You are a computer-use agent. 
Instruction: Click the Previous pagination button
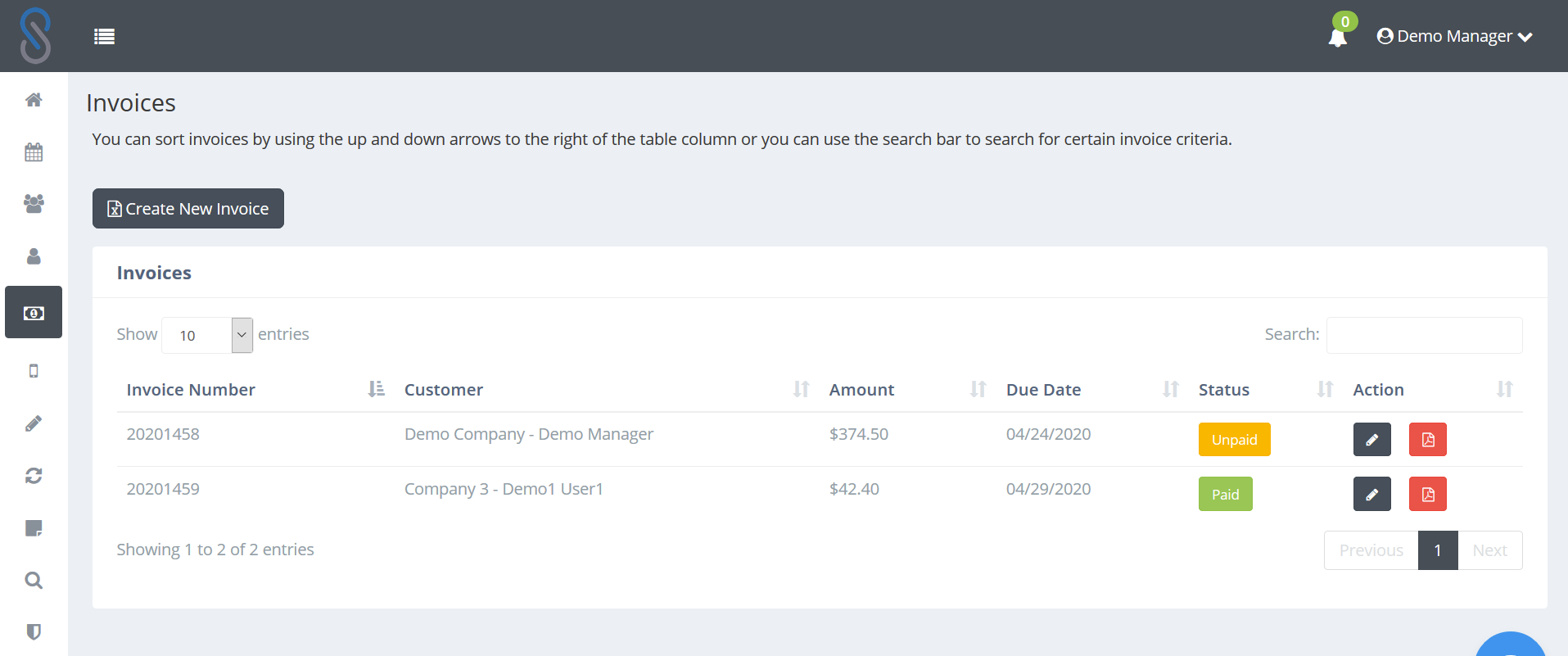[x=1371, y=550]
